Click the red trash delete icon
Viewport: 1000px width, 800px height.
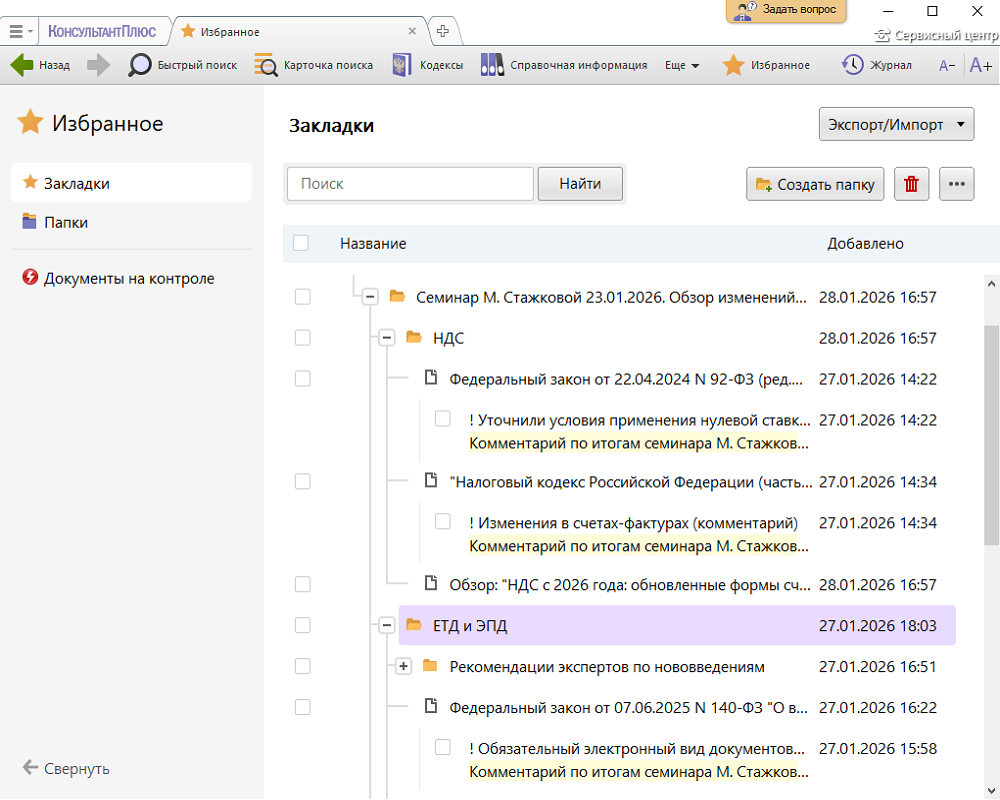pos(911,184)
